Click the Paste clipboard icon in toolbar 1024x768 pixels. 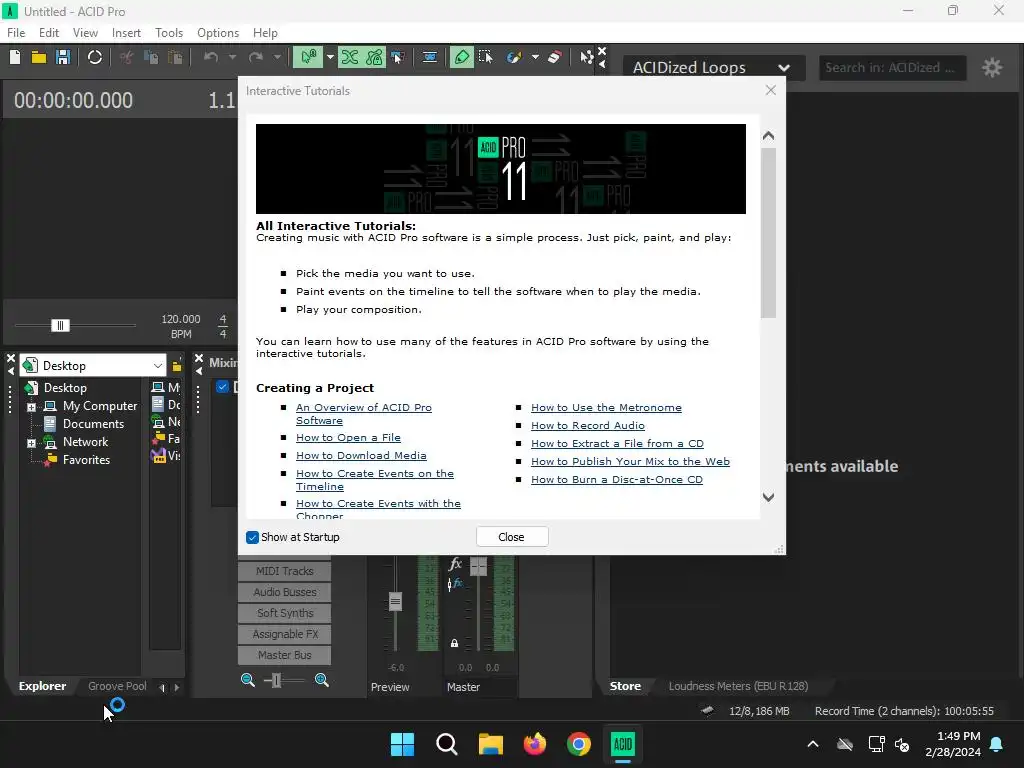pos(175,57)
